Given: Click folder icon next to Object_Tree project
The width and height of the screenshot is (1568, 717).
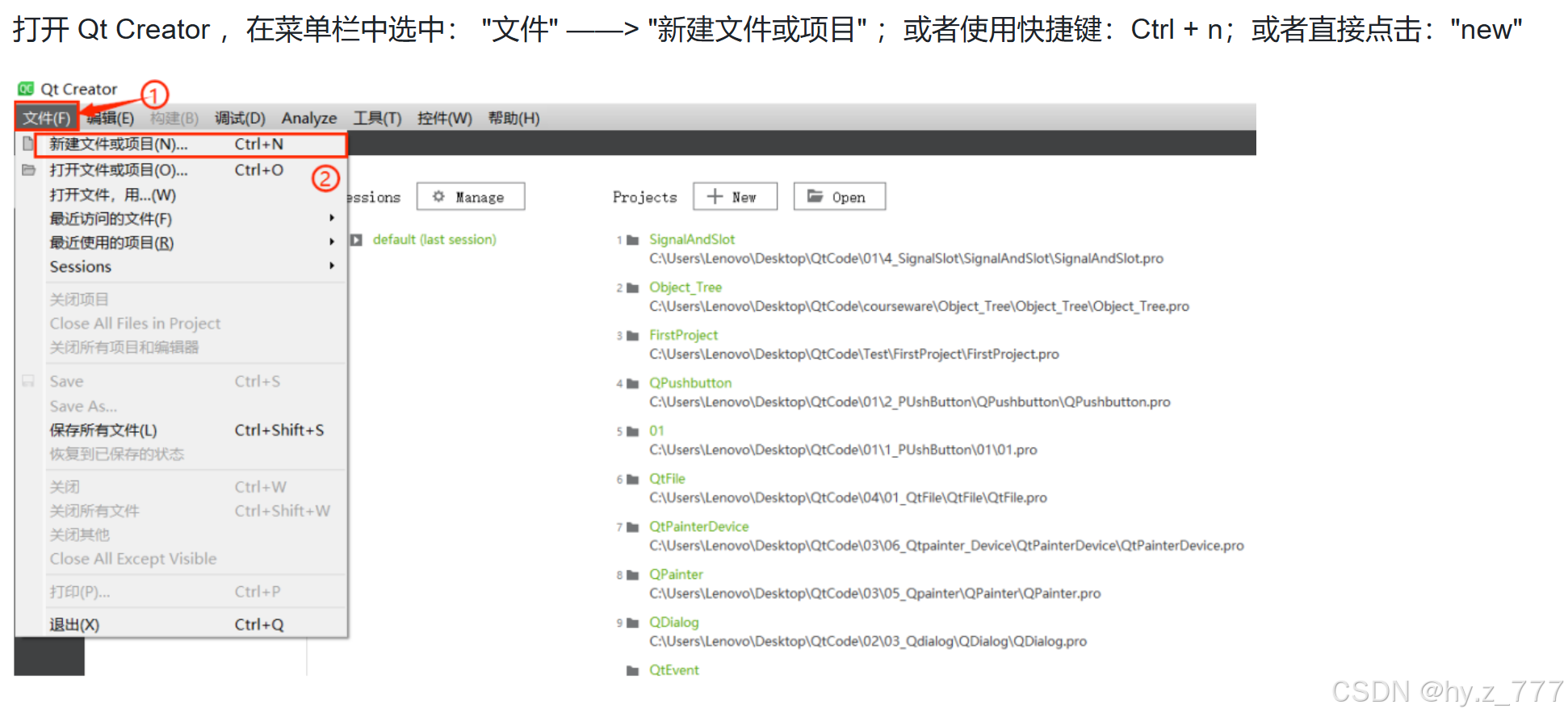Looking at the screenshot, I should (633, 287).
